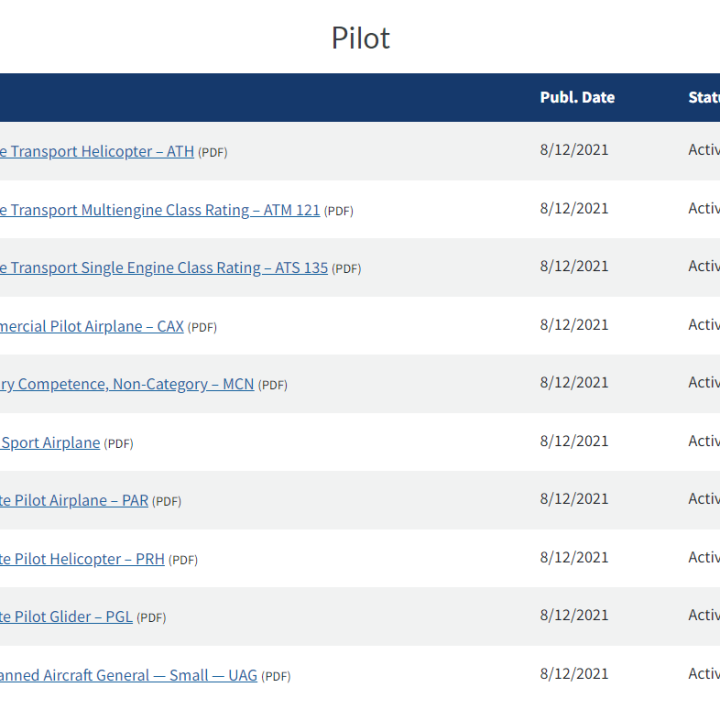
Task: Open Aircraft General — Small — UAG link
Action: pos(129,675)
